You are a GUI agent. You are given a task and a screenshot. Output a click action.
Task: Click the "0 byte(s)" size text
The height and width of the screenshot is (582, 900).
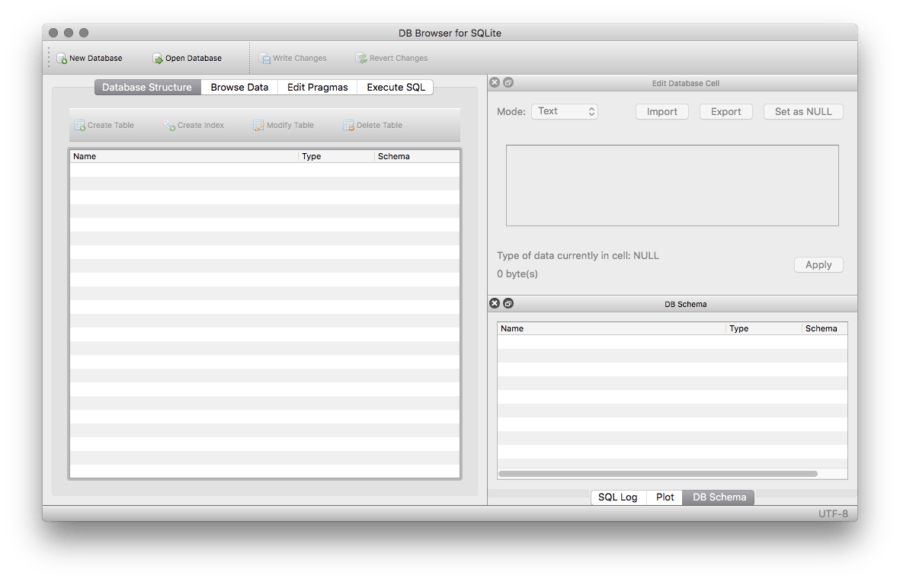coord(517,274)
